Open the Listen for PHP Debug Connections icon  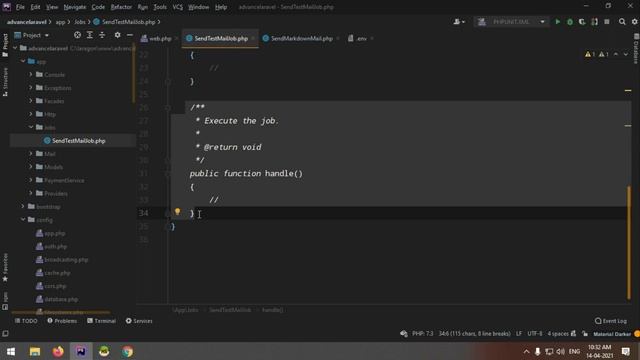594,22
